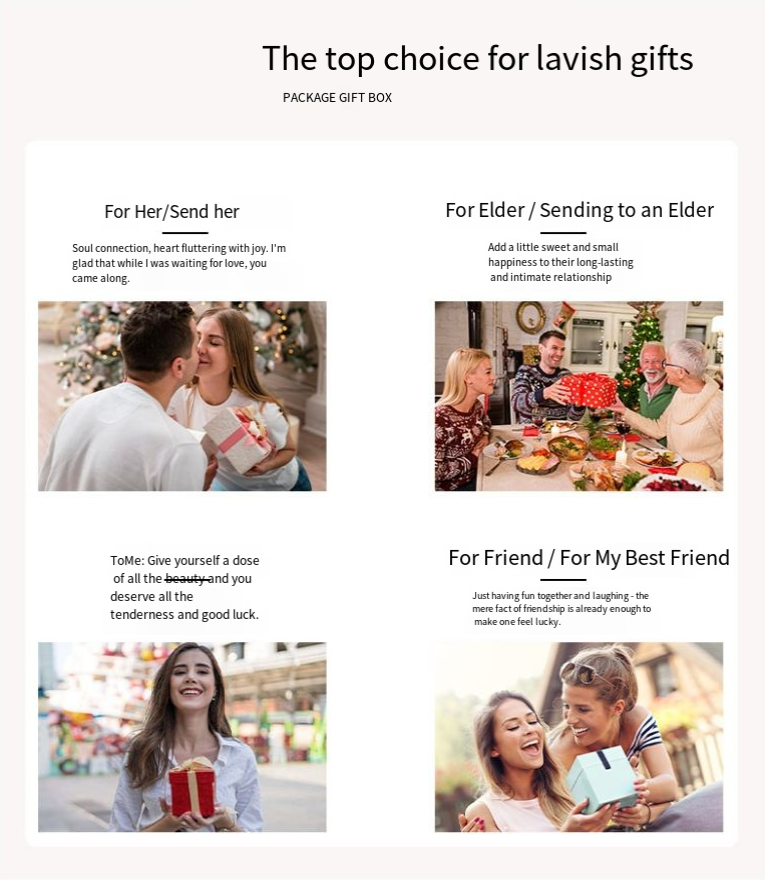Click the underline below 'For Friend' heading
The width and height of the screenshot is (765, 880).
[564, 580]
